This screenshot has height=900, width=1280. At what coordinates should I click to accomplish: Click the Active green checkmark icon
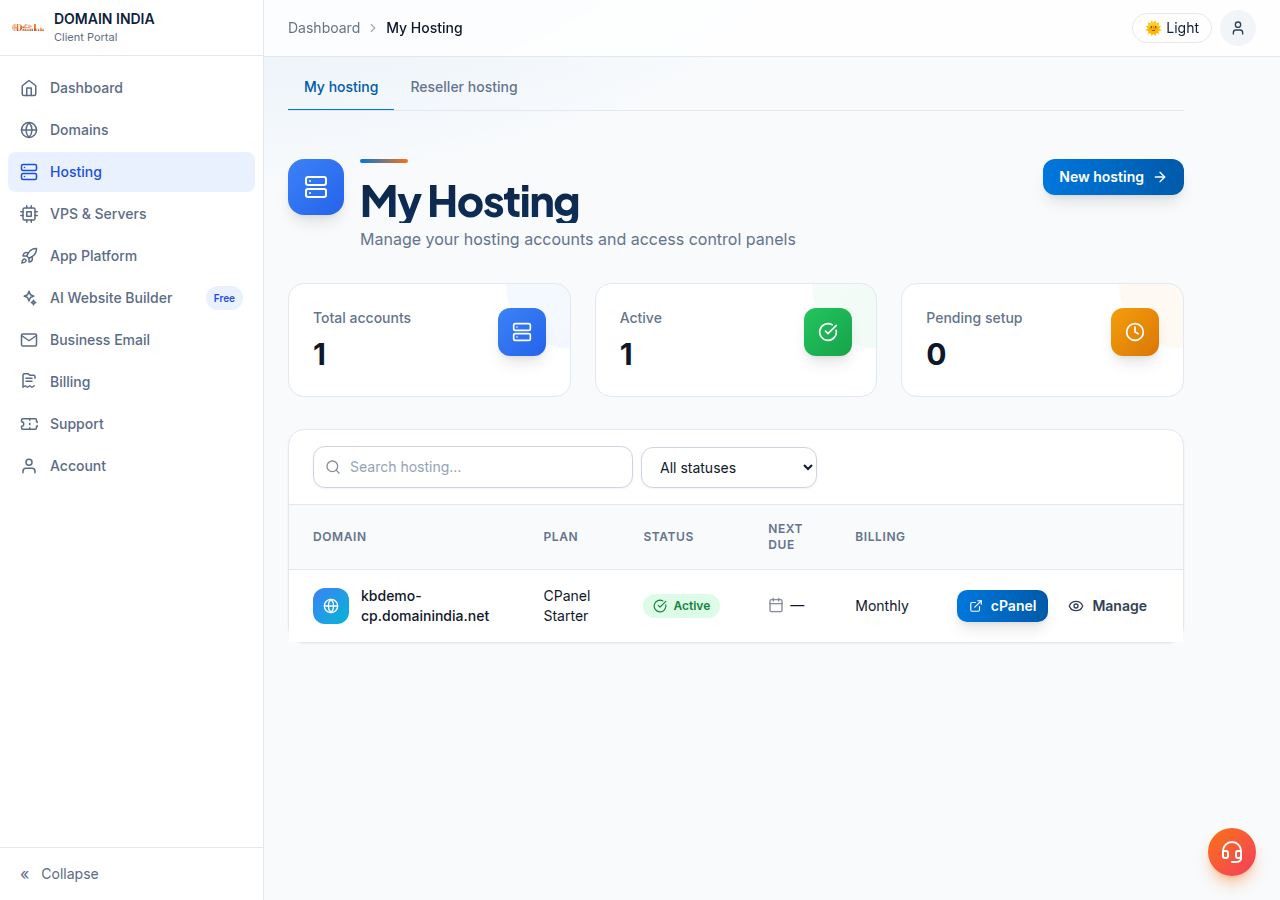click(828, 332)
